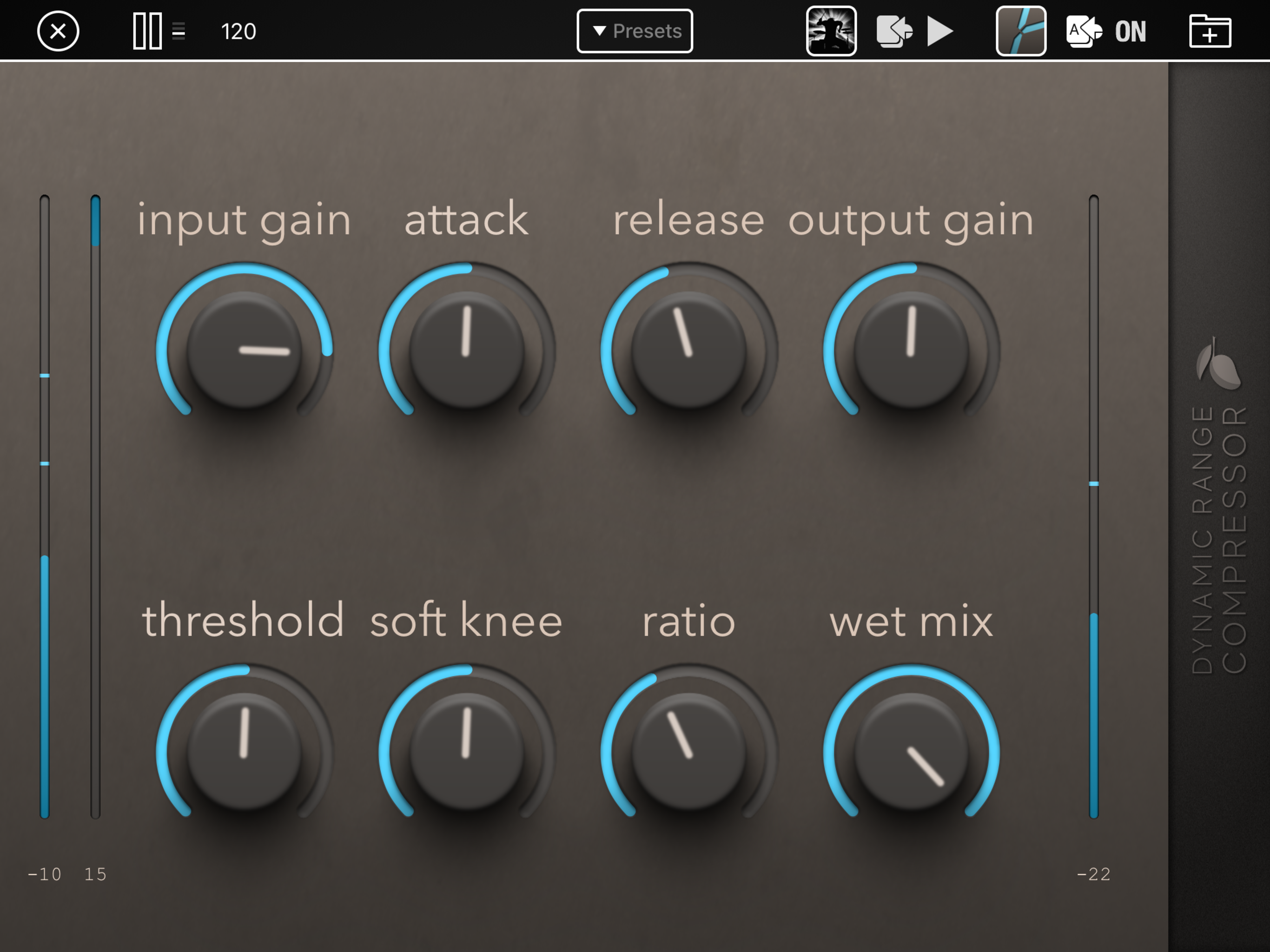Tap the compressor plugin thumbnail icon
This screenshot has width=1270, height=952.
(x=1020, y=31)
